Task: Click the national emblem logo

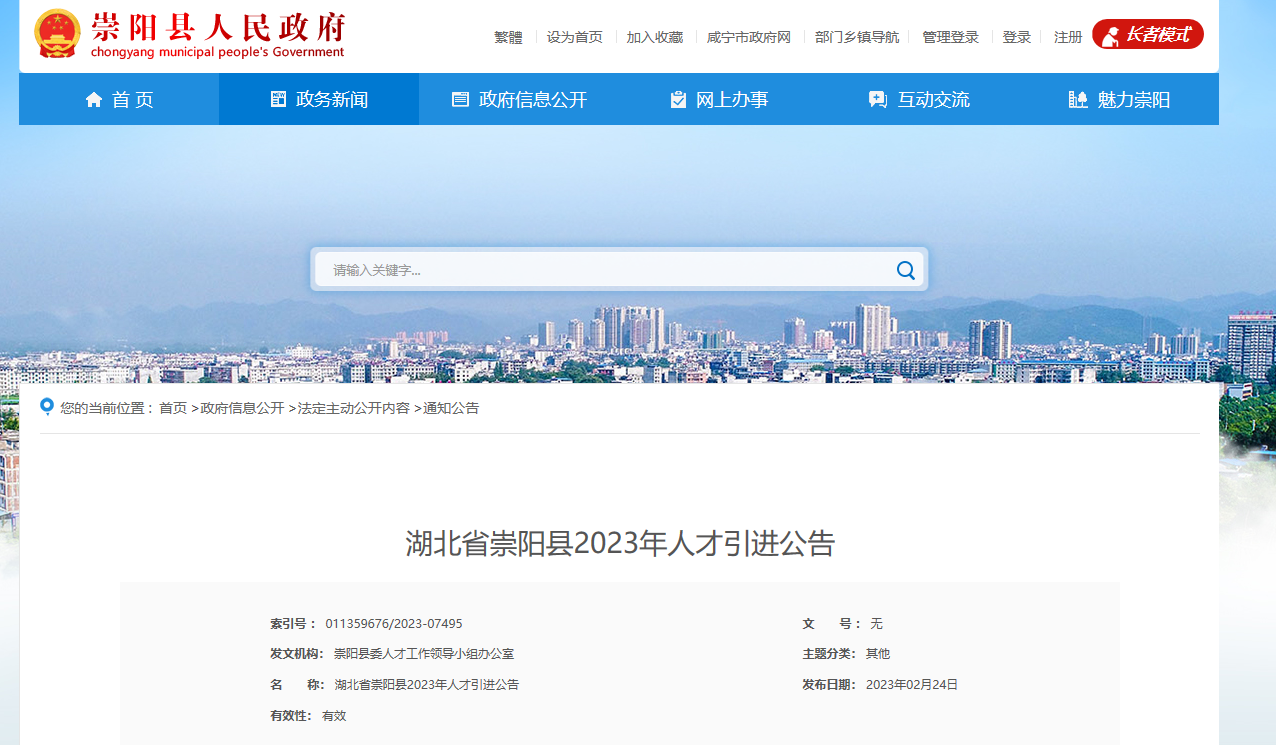Action: pos(58,35)
